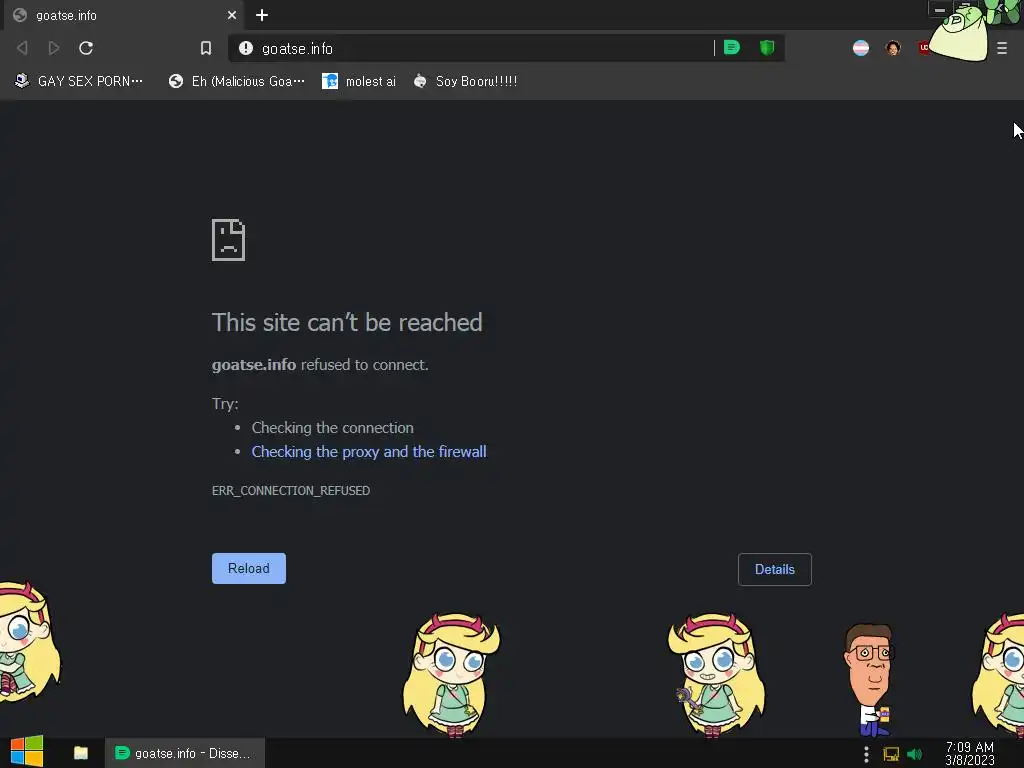The height and width of the screenshot is (768, 1024).
Task: Close the goatse.info tab
Action: click(x=232, y=15)
